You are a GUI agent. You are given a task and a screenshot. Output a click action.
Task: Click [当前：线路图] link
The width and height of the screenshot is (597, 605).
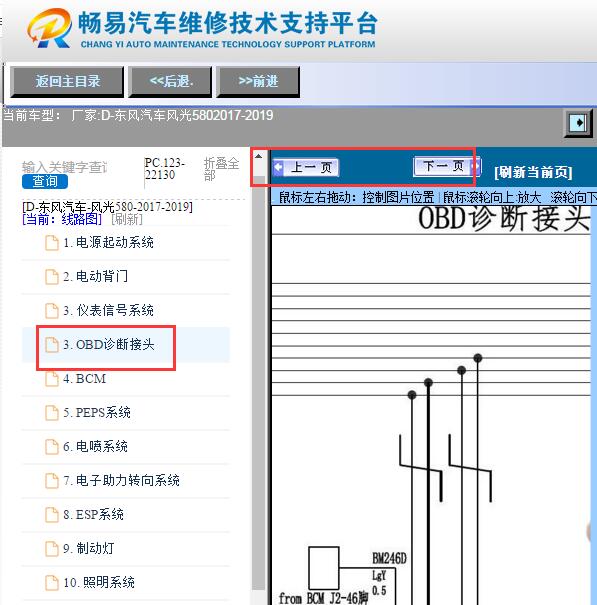coord(62,219)
